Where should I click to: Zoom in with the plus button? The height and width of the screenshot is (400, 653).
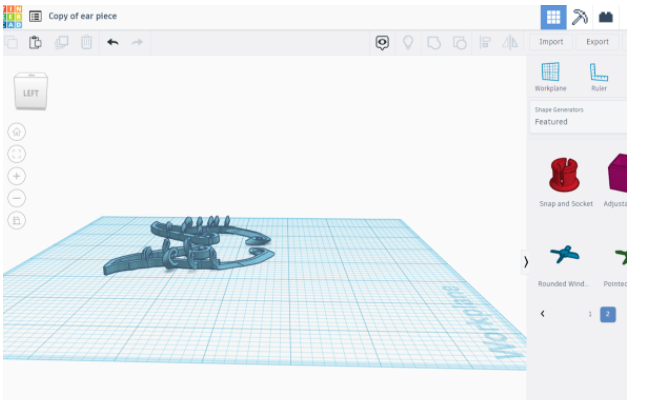(x=17, y=176)
